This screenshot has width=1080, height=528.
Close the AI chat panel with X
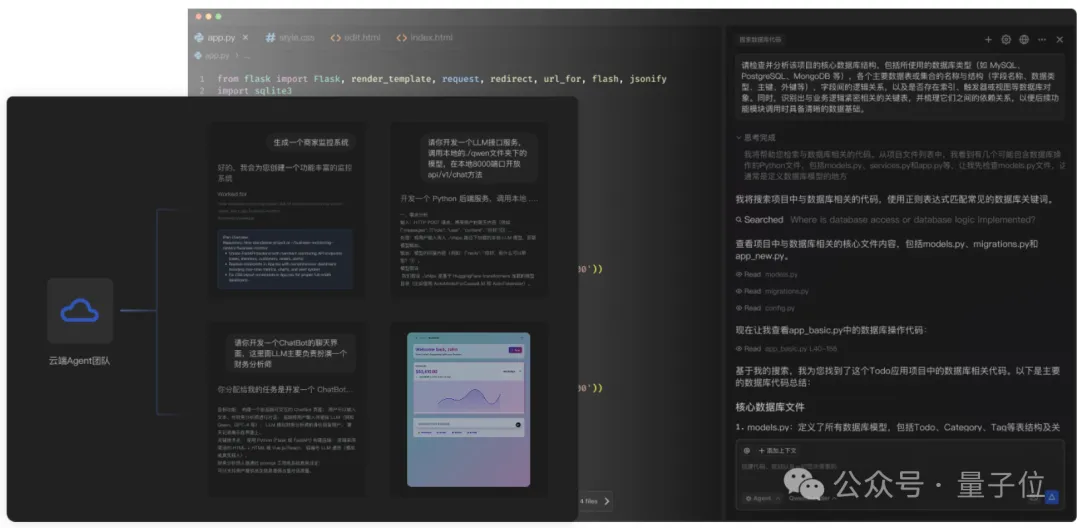(1060, 40)
